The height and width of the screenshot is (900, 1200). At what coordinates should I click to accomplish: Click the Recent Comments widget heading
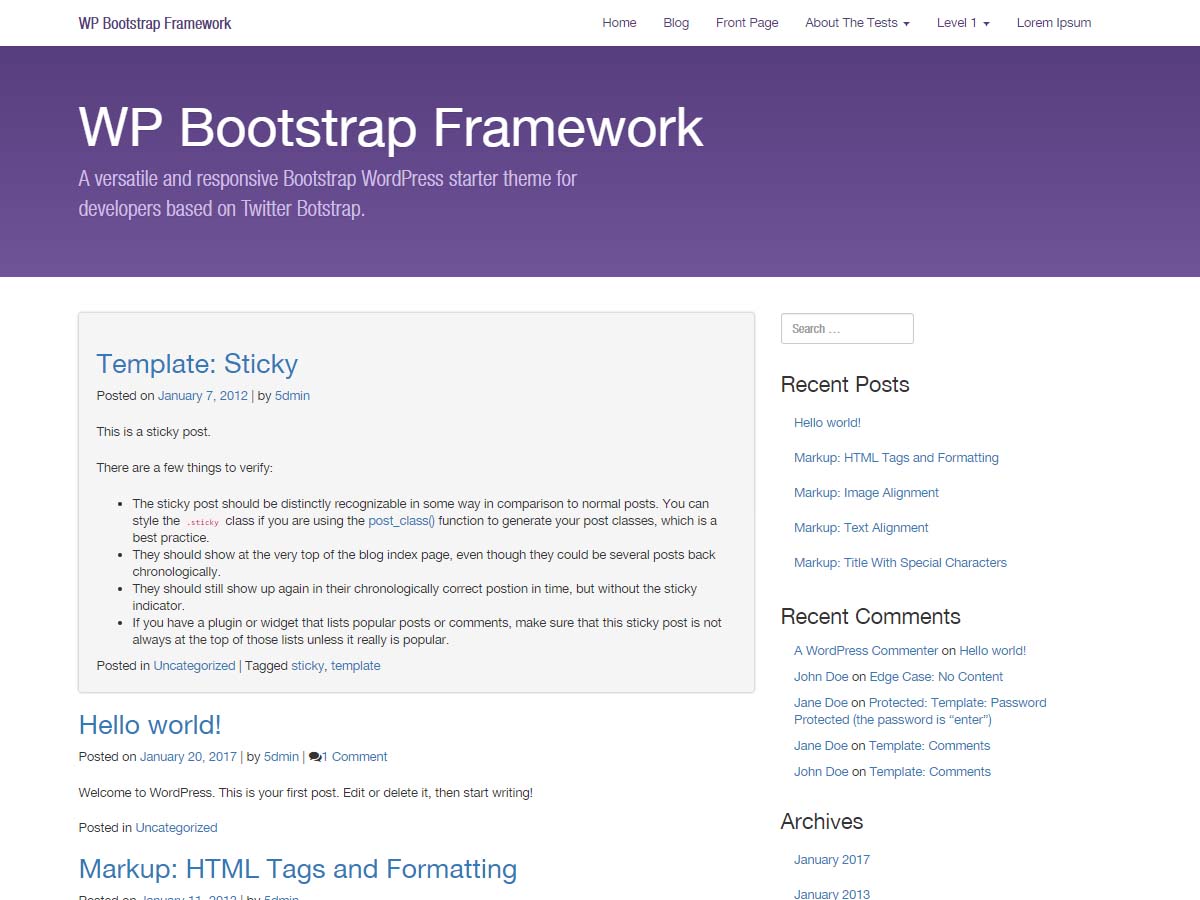(x=871, y=617)
